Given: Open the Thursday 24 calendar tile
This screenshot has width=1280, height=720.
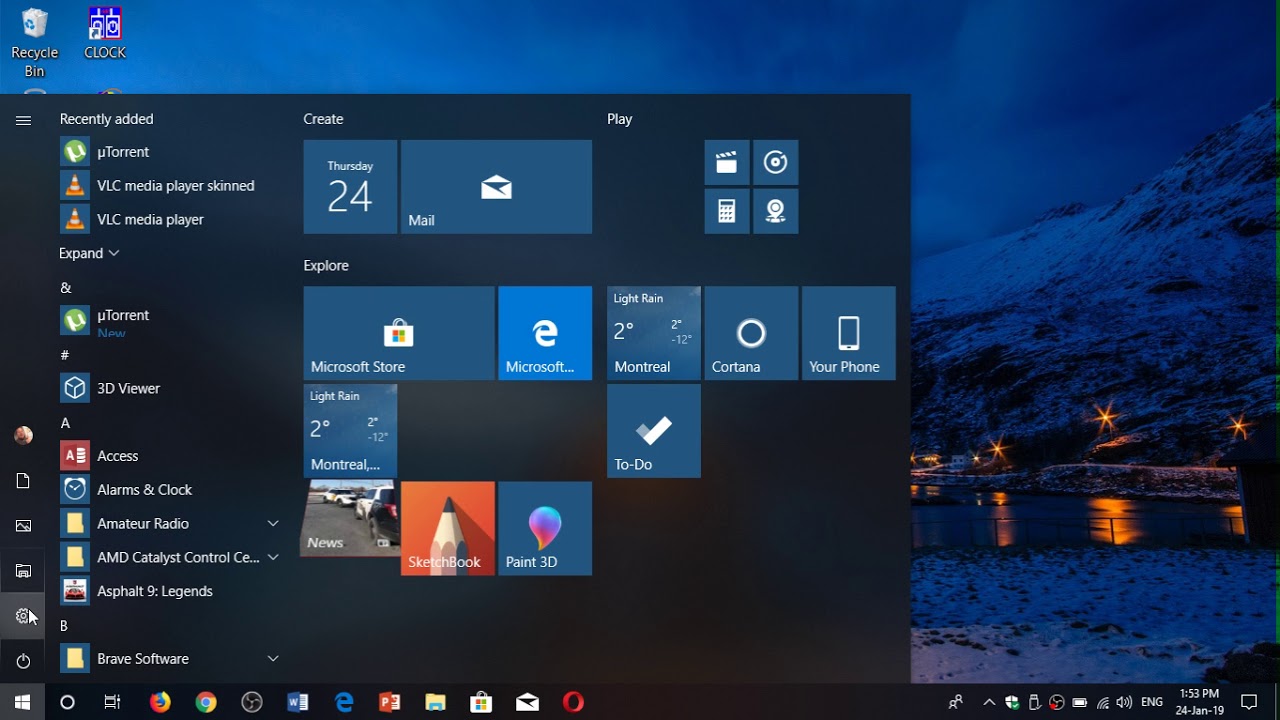Looking at the screenshot, I should coord(350,187).
